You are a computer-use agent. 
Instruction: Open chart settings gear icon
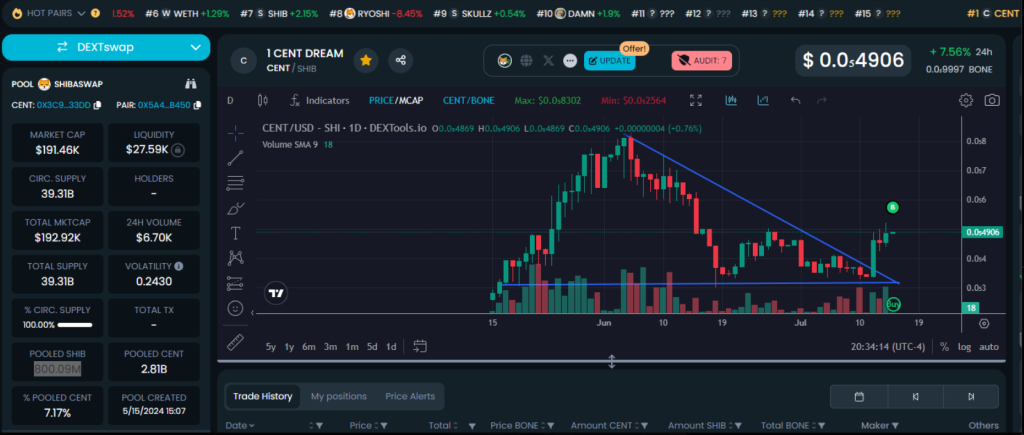966,100
